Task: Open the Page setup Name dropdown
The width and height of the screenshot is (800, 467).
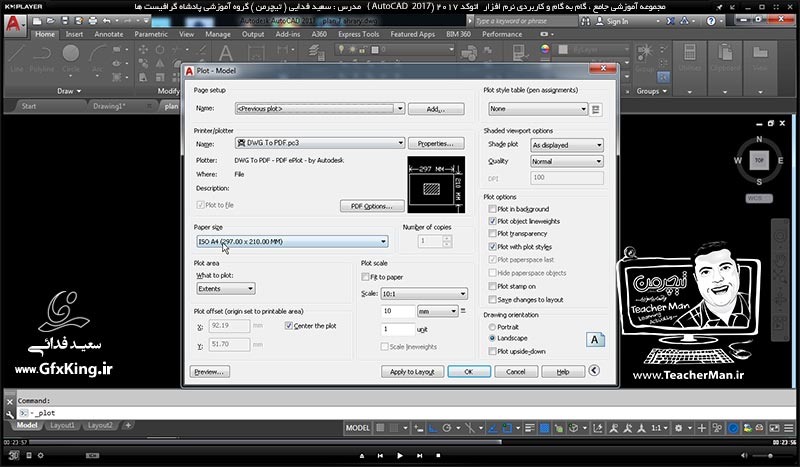Action: click(x=320, y=108)
